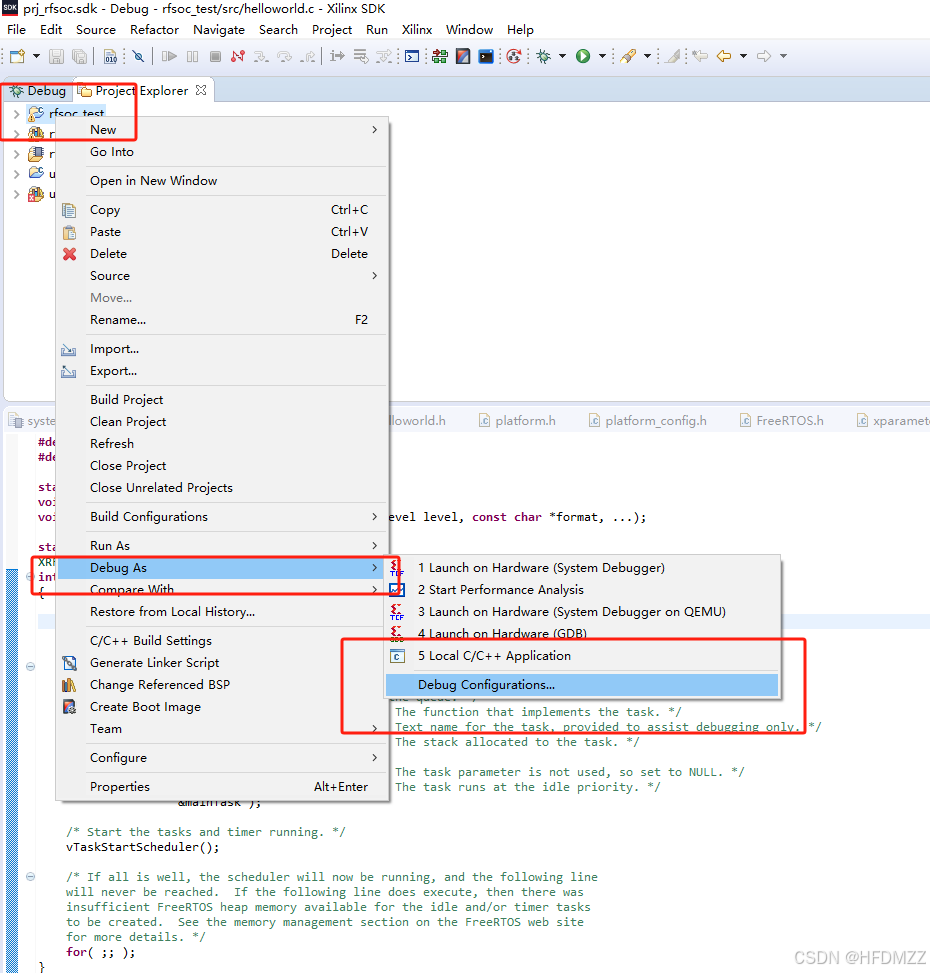
Task: Click the Step Return icon
Action: pyautogui.click(x=307, y=56)
